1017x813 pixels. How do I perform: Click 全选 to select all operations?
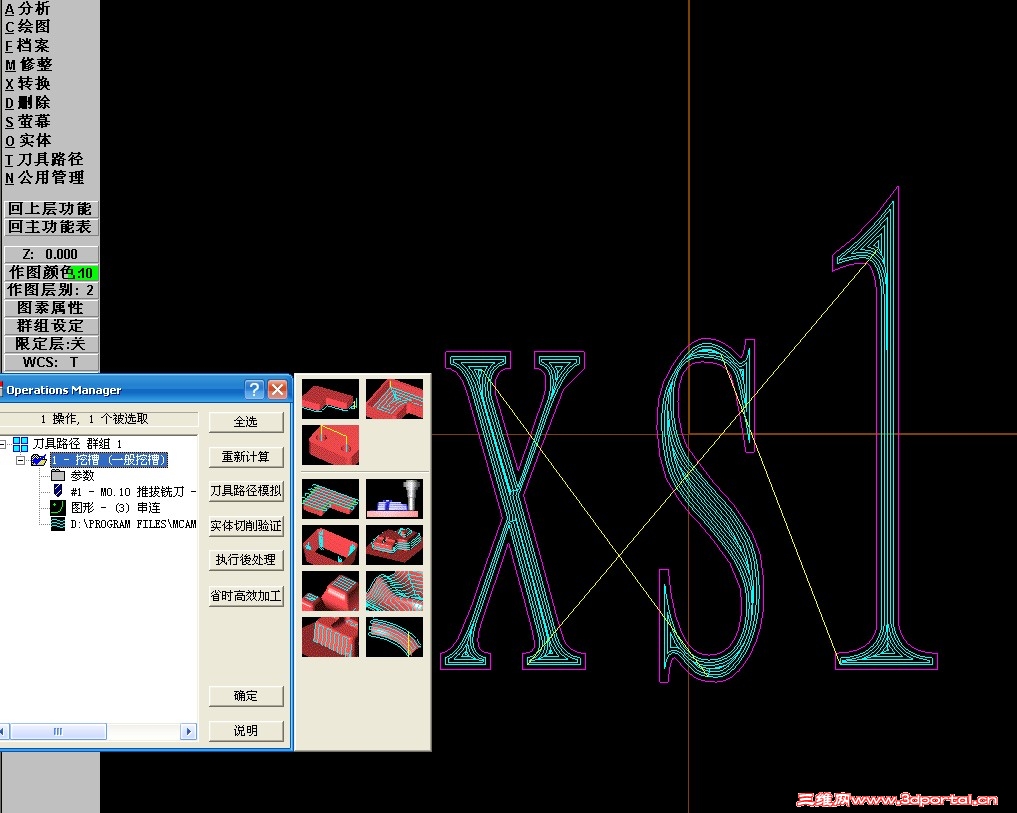246,422
